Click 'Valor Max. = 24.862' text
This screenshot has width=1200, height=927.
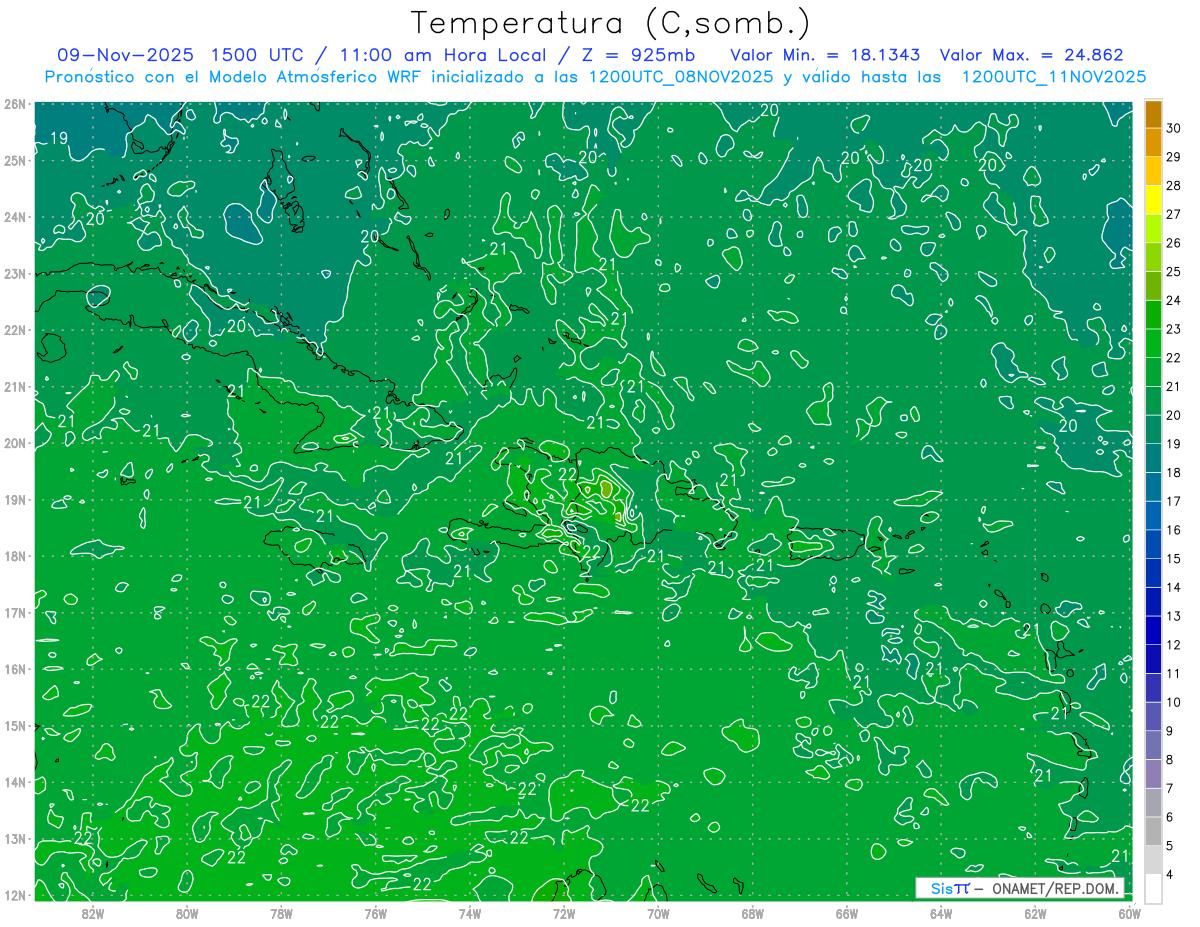(1031, 55)
